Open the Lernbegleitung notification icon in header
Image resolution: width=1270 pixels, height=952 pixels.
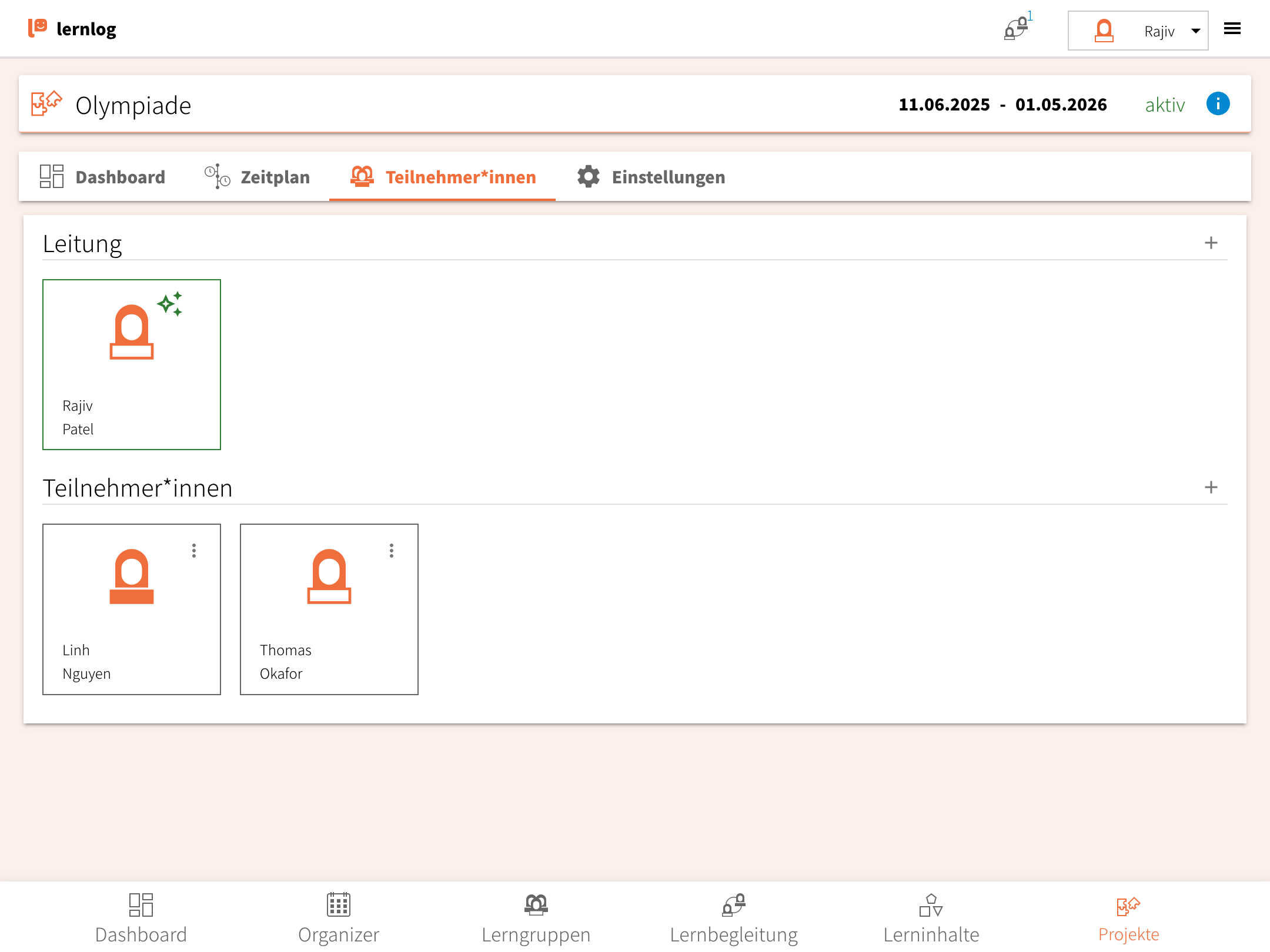(x=1015, y=28)
